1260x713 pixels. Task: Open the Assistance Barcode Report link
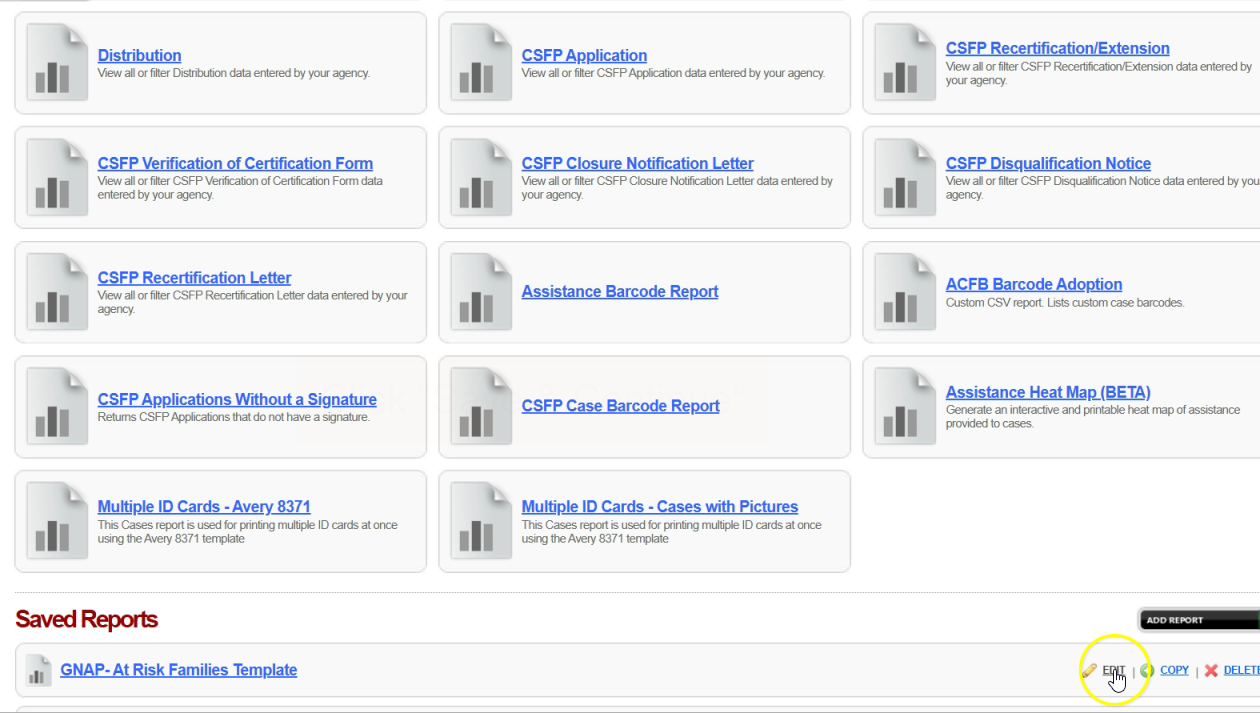click(619, 292)
